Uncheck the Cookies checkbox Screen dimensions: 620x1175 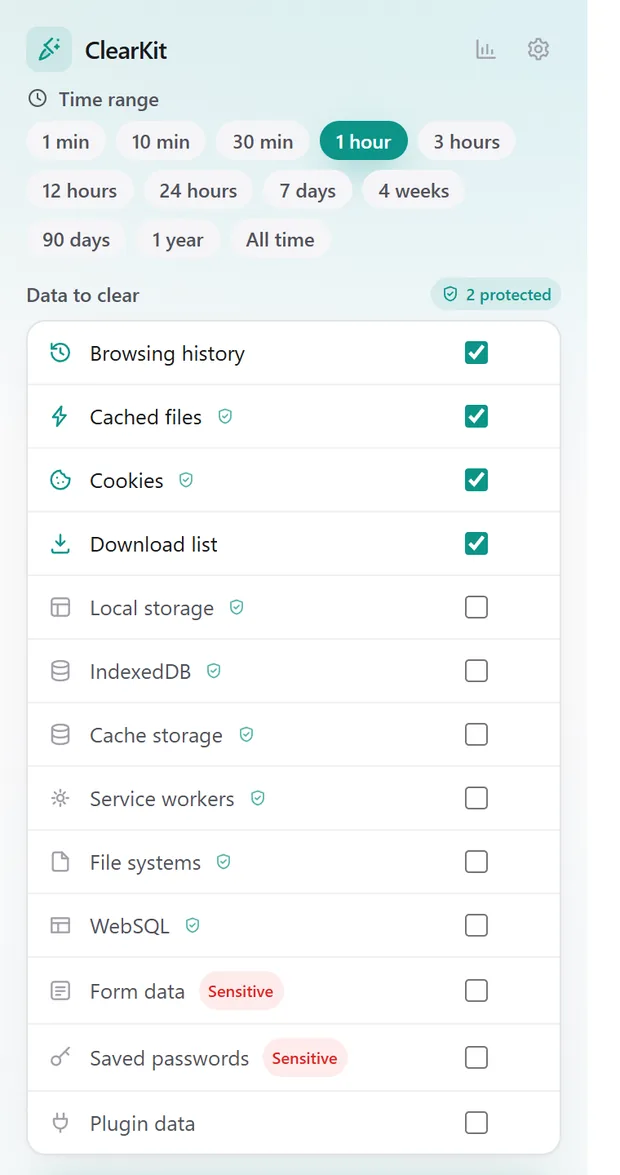click(x=476, y=480)
